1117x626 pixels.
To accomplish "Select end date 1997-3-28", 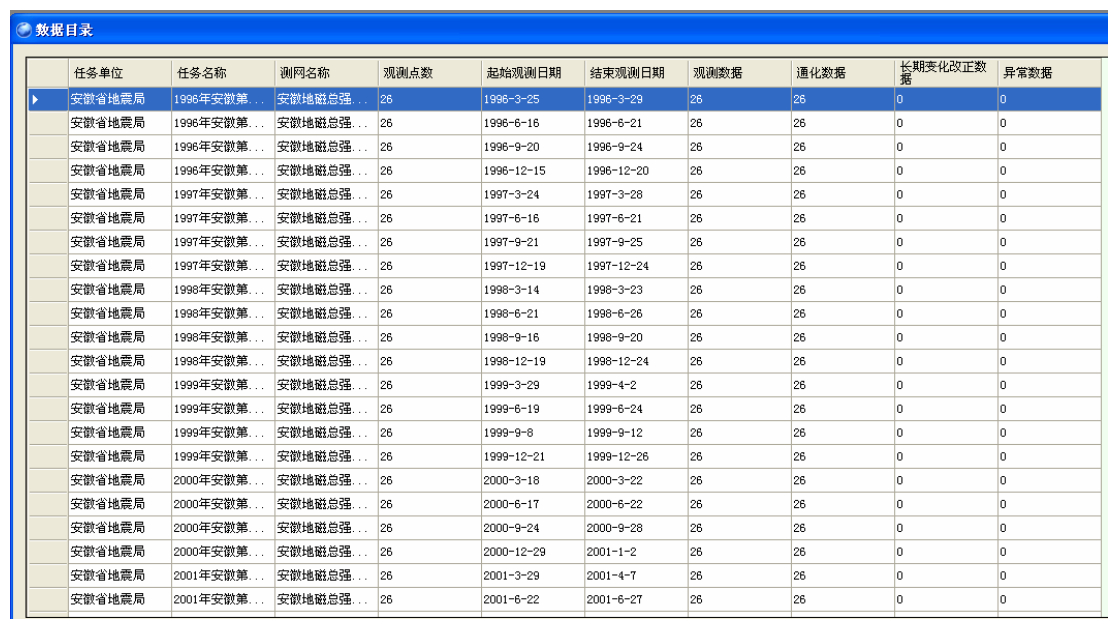I will click(x=636, y=194).
